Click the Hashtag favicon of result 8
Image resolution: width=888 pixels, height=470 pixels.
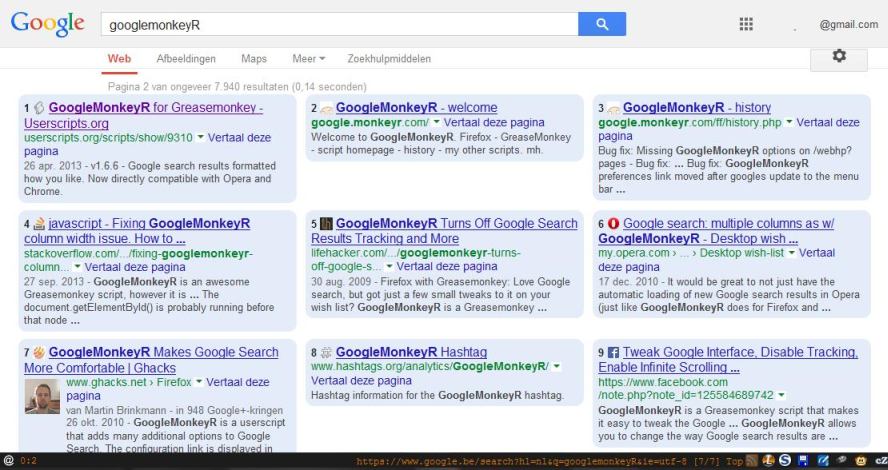pos(326,353)
